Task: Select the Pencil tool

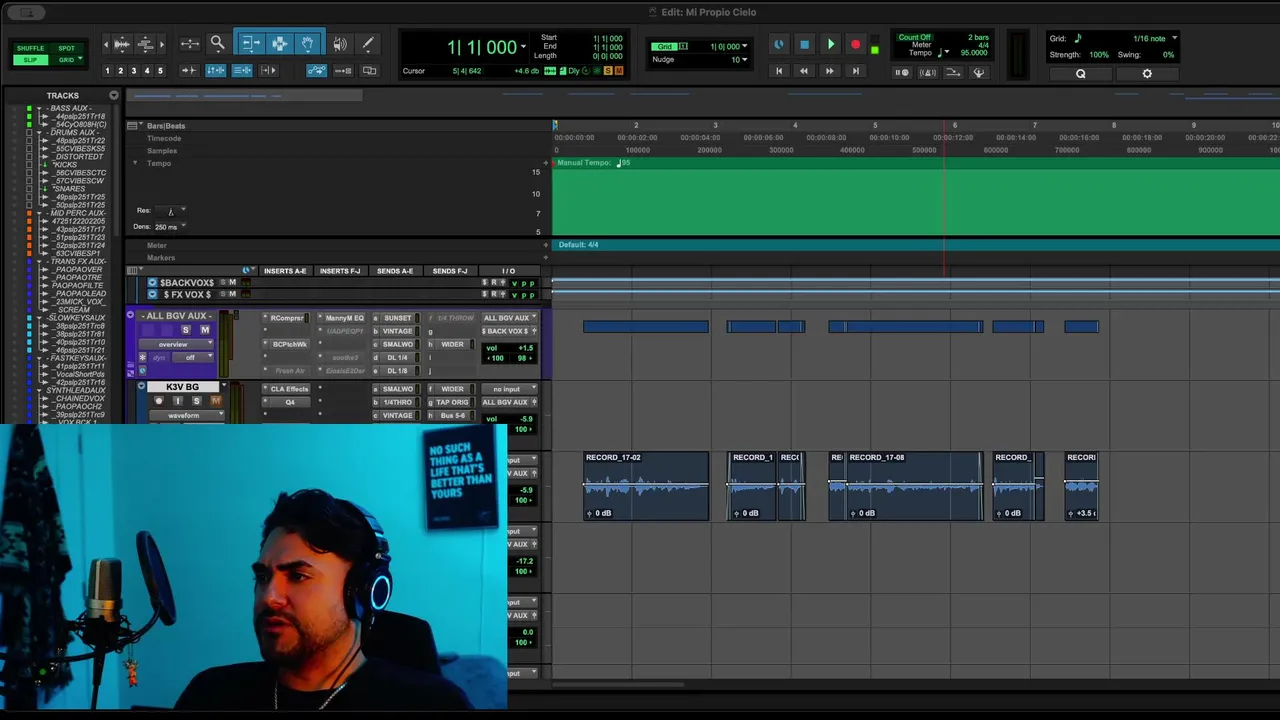Action: pyautogui.click(x=368, y=44)
